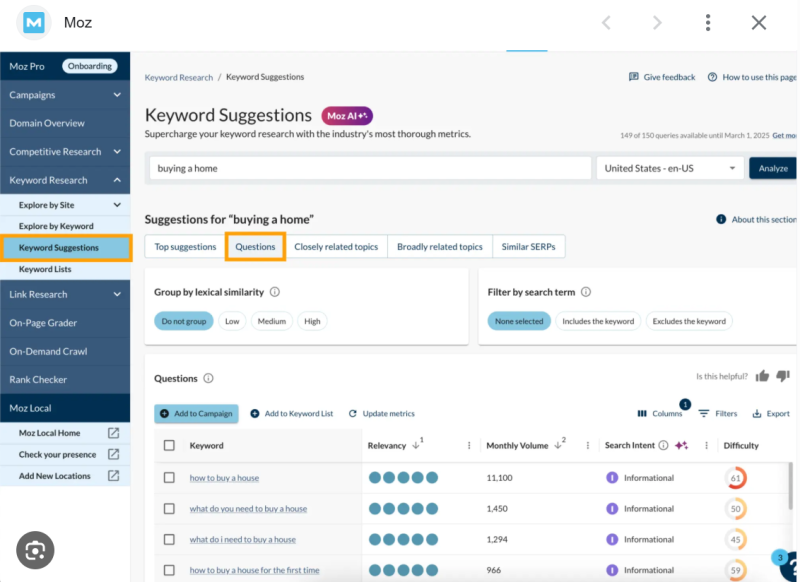Check the box for 'what do i need to buy a house'
Screen dimensions: 800x582
click(169, 539)
